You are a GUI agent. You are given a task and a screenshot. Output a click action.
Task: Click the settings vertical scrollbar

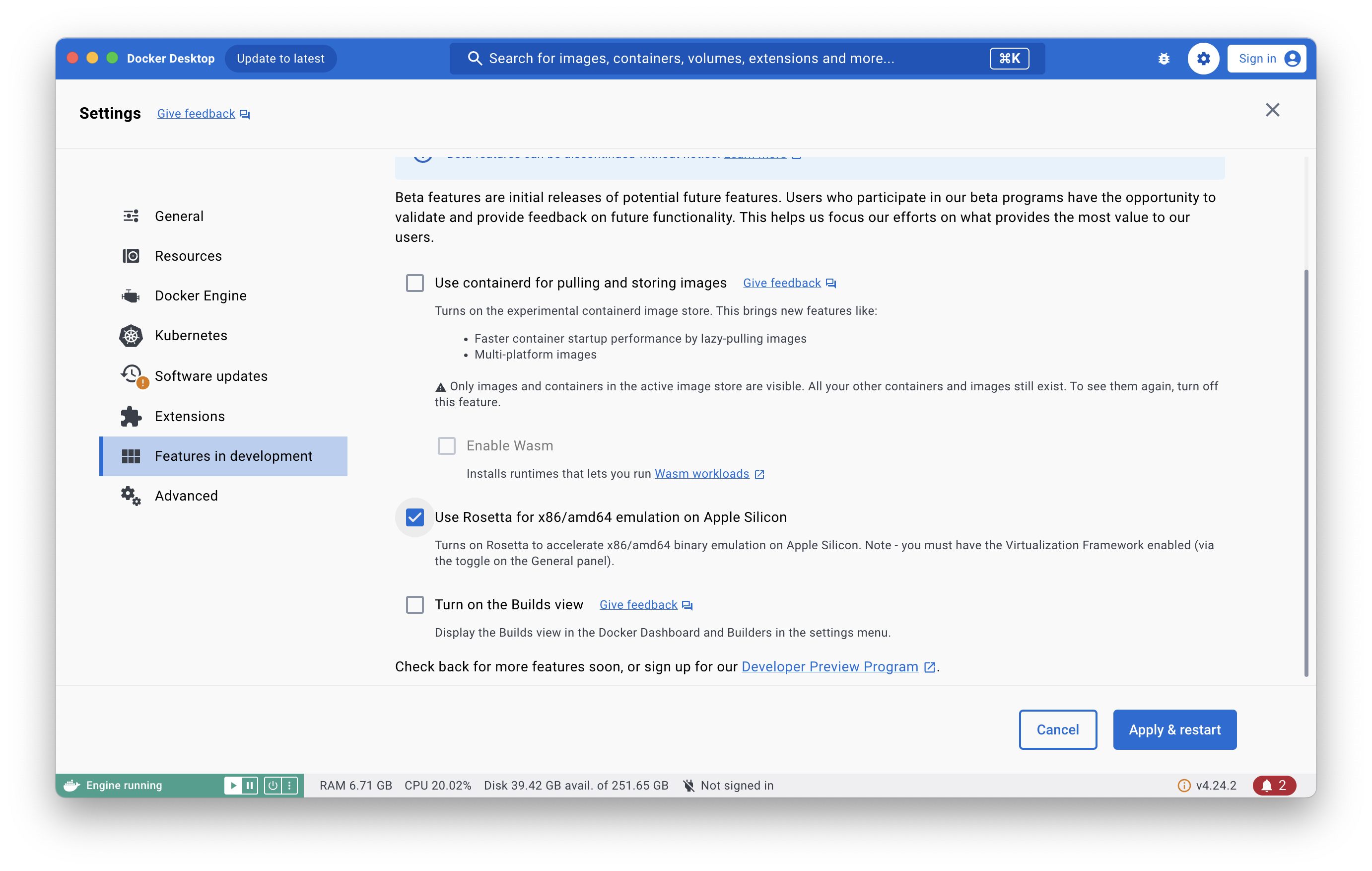1306,473
